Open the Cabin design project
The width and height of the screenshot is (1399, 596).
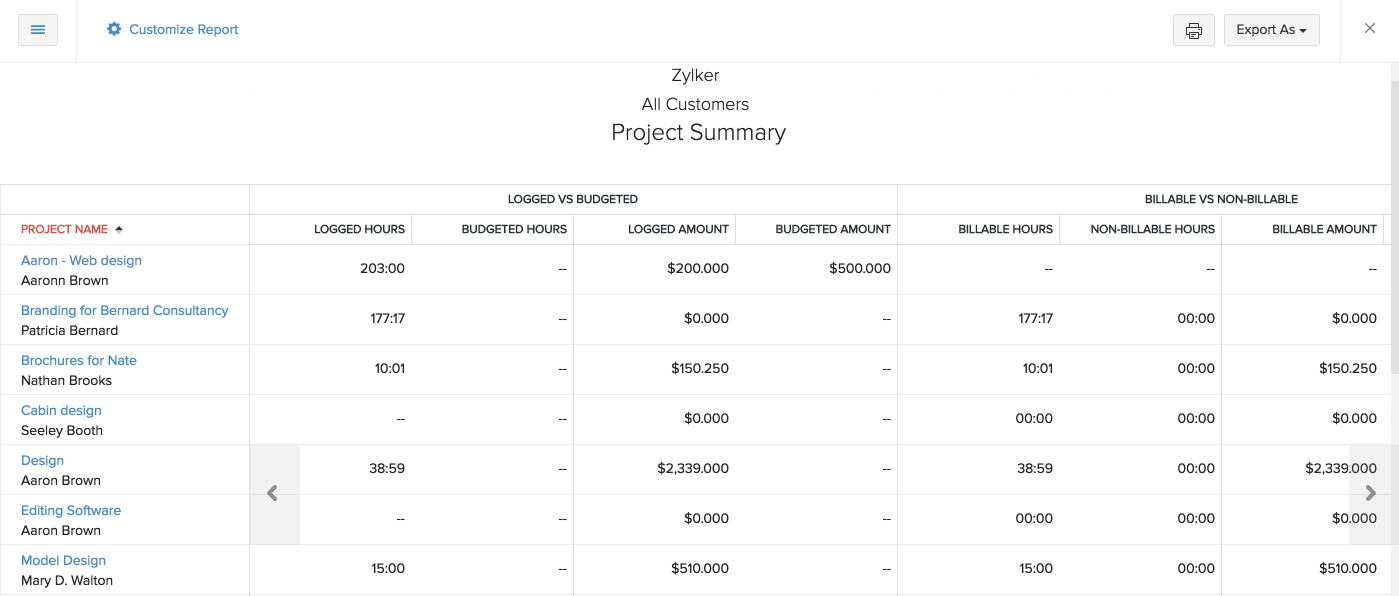pyautogui.click(x=61, y=410)
